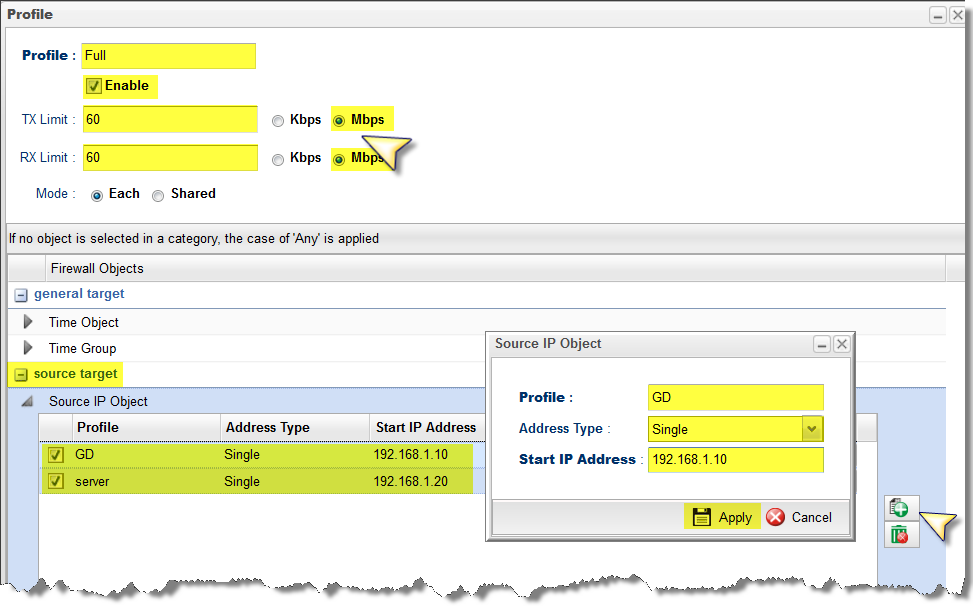Uncheck the GD source IP row
973x606 pixels.
(x=57, y=455)
